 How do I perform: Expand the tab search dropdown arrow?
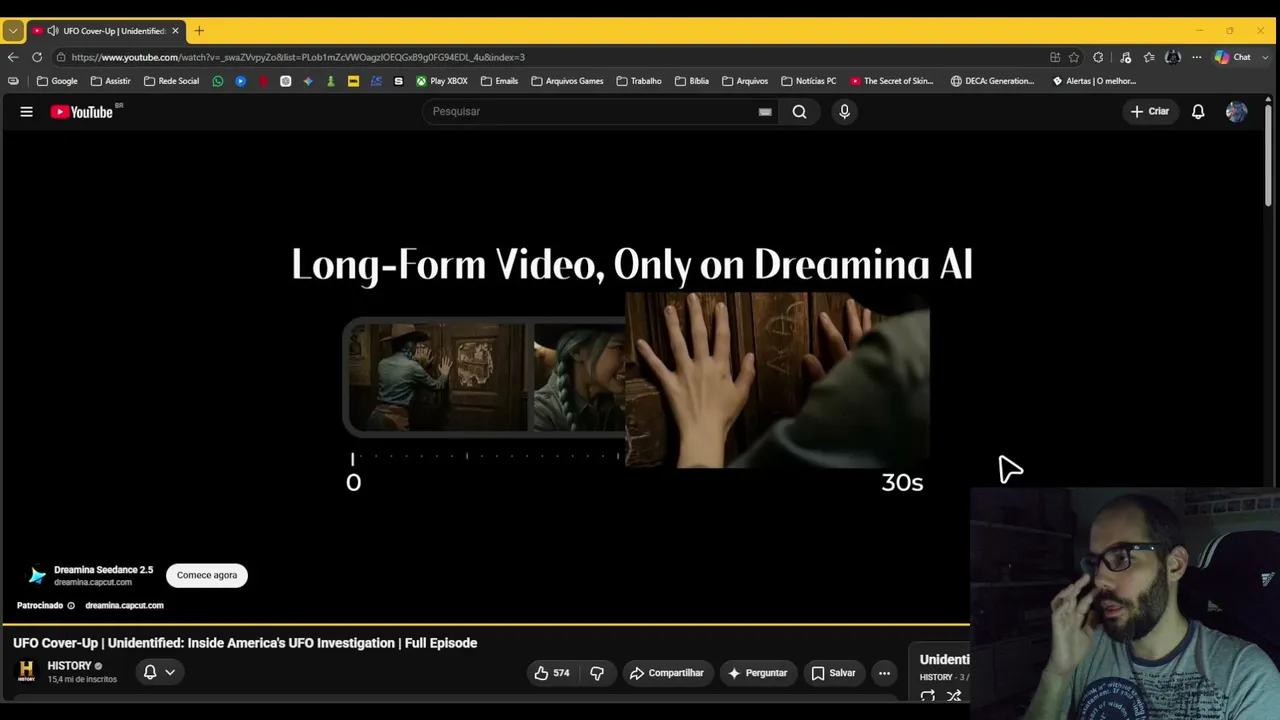point(13,31)
